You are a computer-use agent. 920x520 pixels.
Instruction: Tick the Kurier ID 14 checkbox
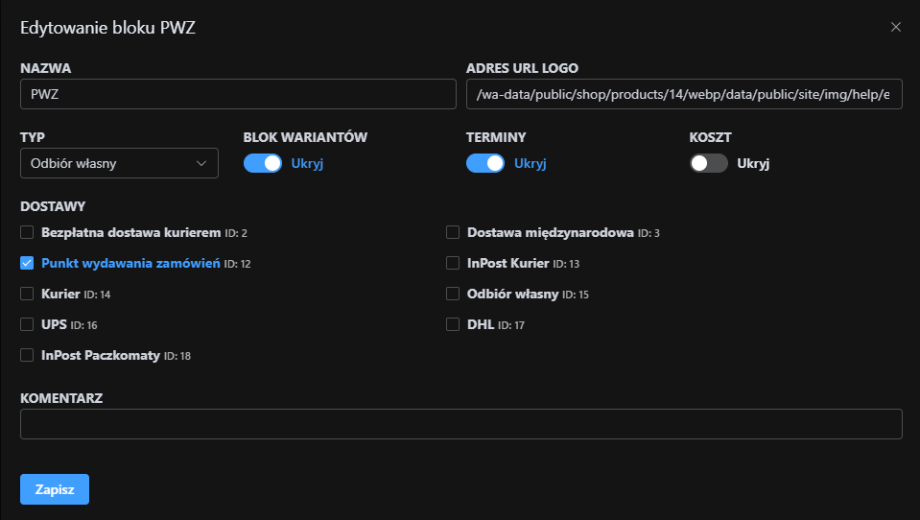[27, 295]
